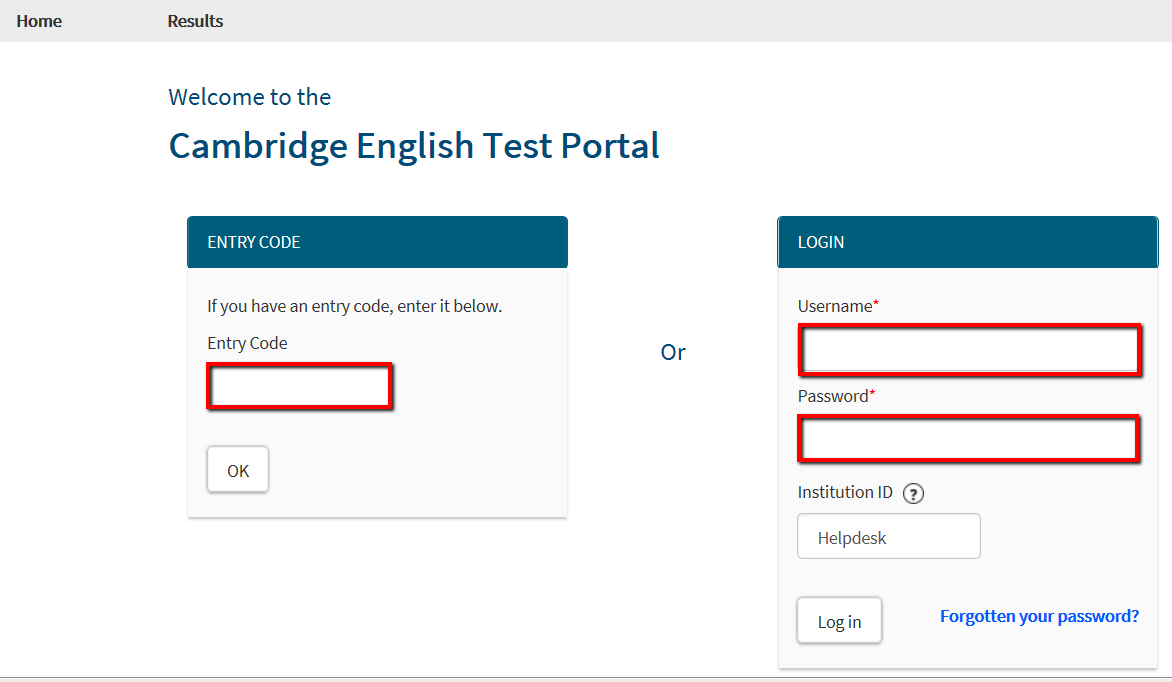The width and height of the screenshot is (1172, 682).
Task: Click the Entry Code label
Action: point(247,343)
